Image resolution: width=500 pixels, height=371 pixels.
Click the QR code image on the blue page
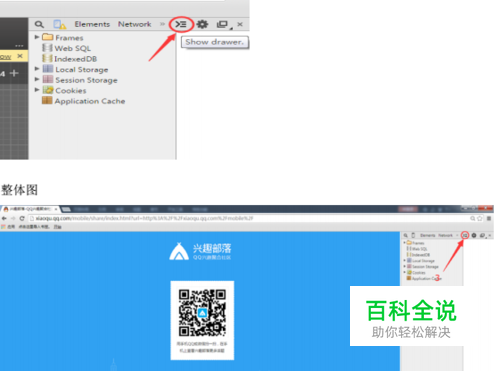pos(202,313)
